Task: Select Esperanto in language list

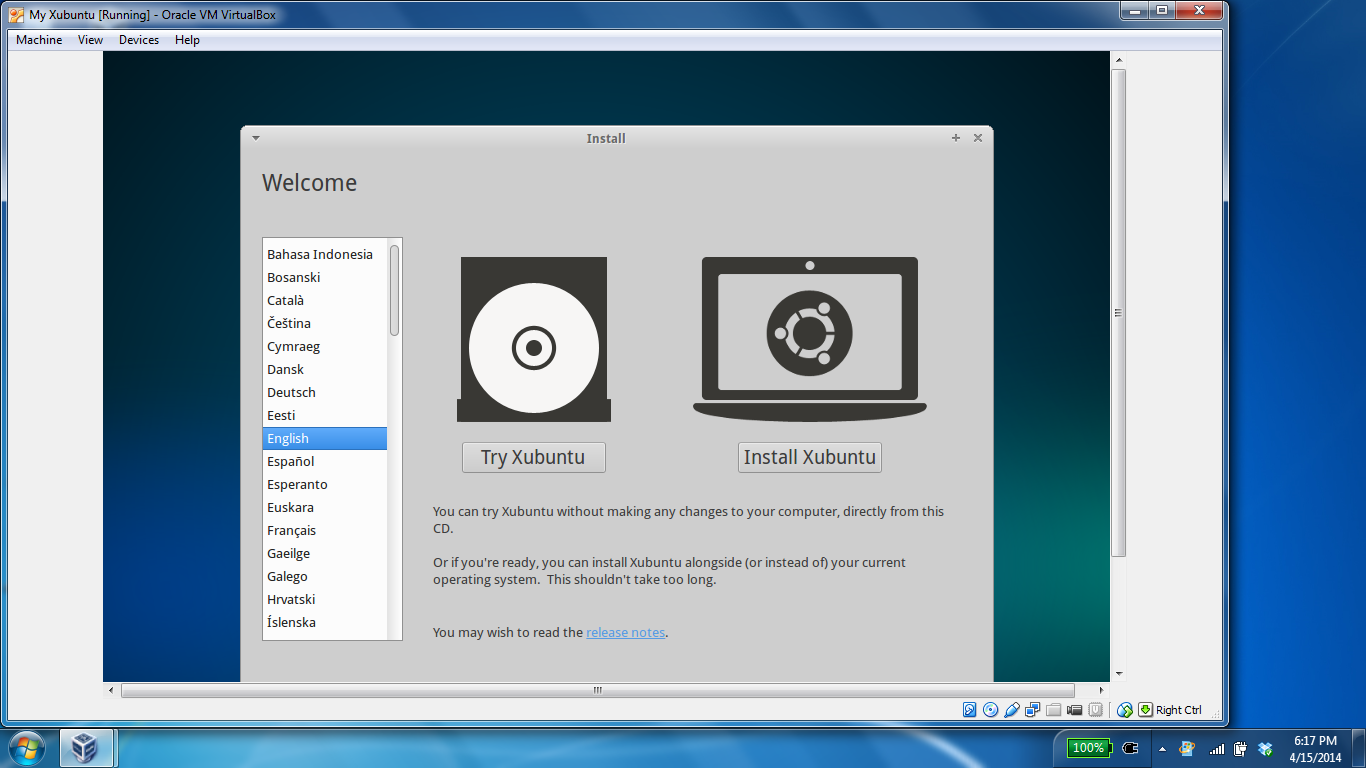Action: [325, 484]
